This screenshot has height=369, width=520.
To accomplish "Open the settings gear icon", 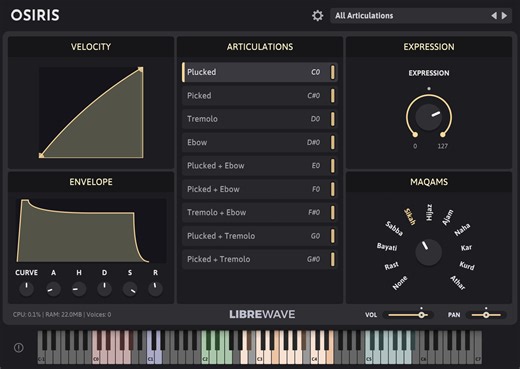I will tap(317, 16).
